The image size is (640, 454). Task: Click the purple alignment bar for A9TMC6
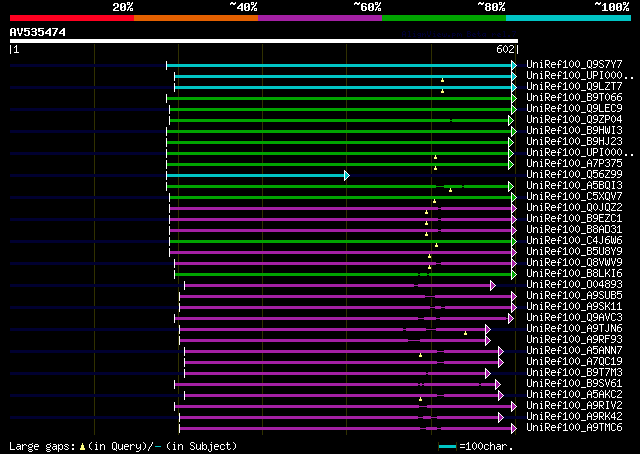[x=346, y=429]
